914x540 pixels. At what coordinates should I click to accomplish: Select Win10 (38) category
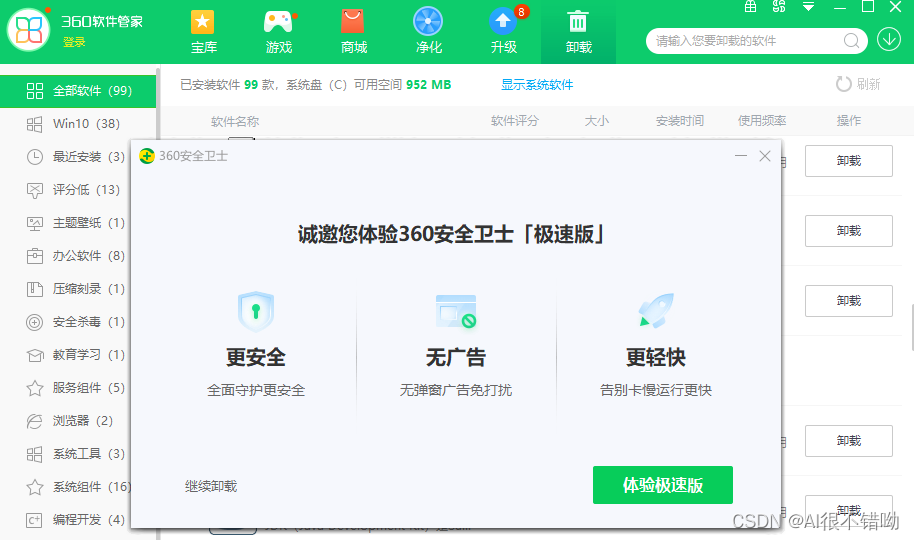pyautogui.click(x=78, y=124)
